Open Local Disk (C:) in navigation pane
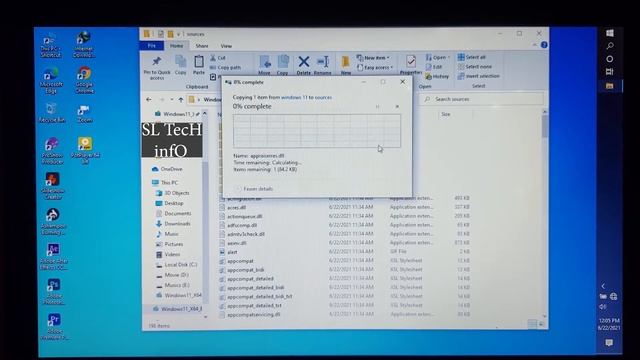The height and width of the screenshot is (360, 640). [177, 264]
